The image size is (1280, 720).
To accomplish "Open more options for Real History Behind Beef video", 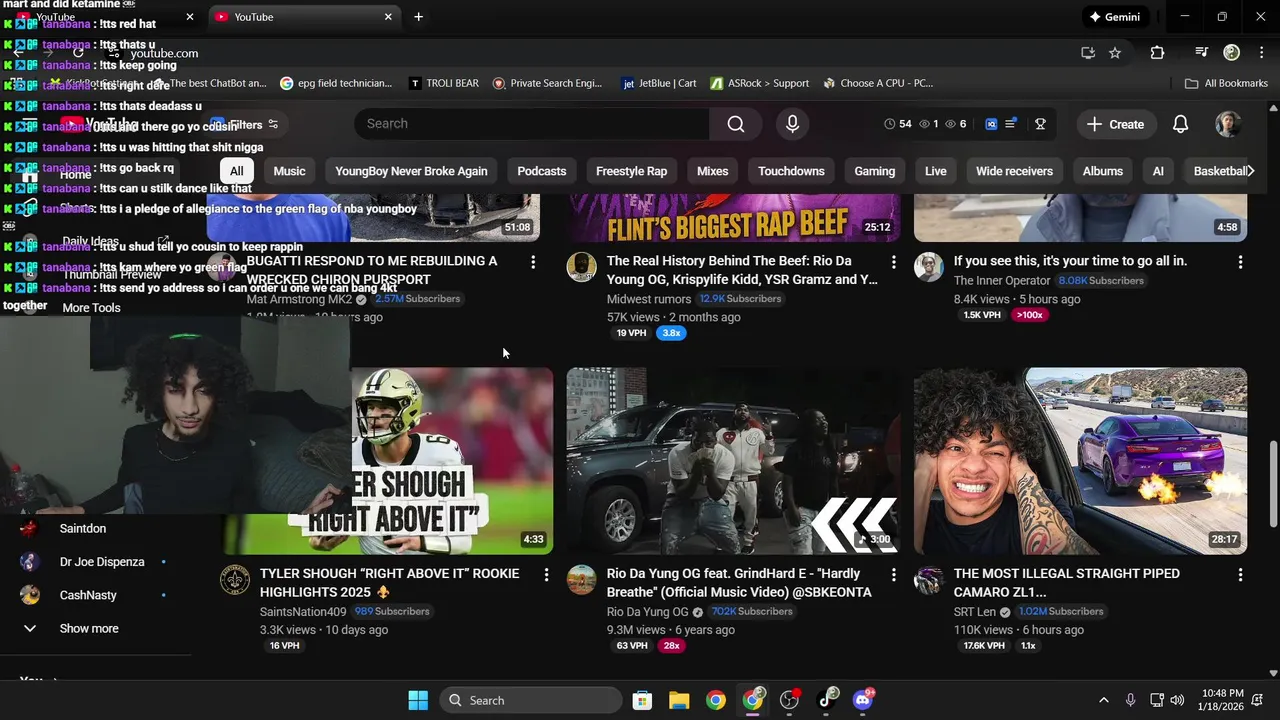I will tap(893, 262).
